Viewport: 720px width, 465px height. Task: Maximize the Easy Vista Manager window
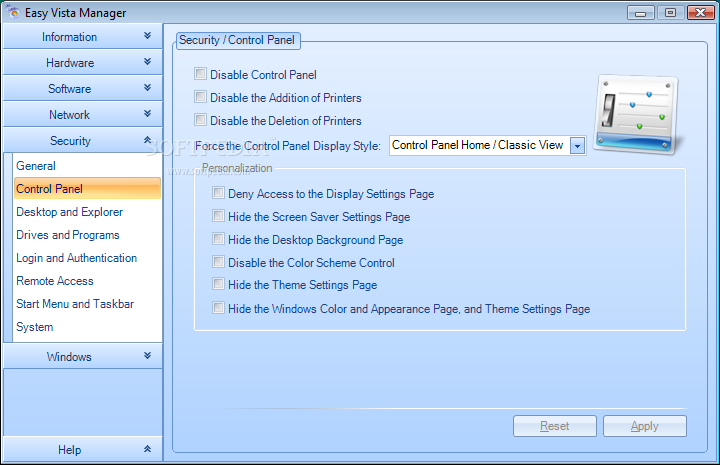[670, 13]
